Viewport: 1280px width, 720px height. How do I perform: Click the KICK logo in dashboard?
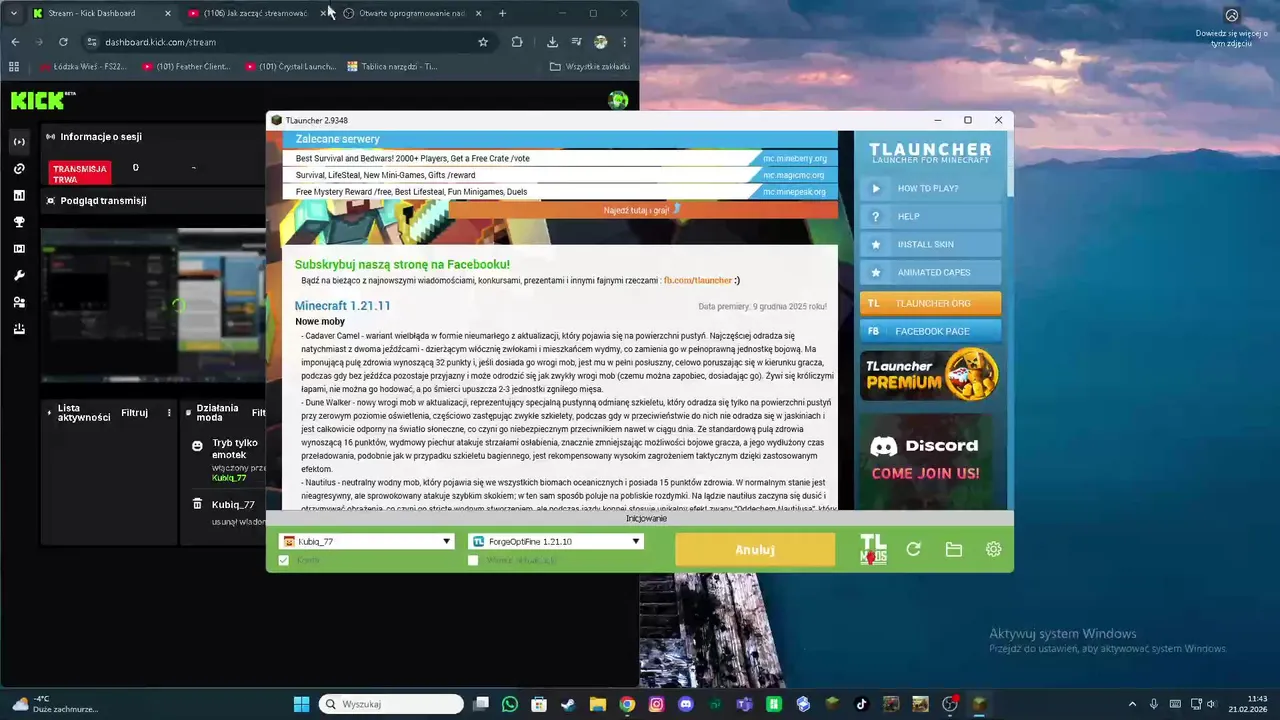pos(42,100)
